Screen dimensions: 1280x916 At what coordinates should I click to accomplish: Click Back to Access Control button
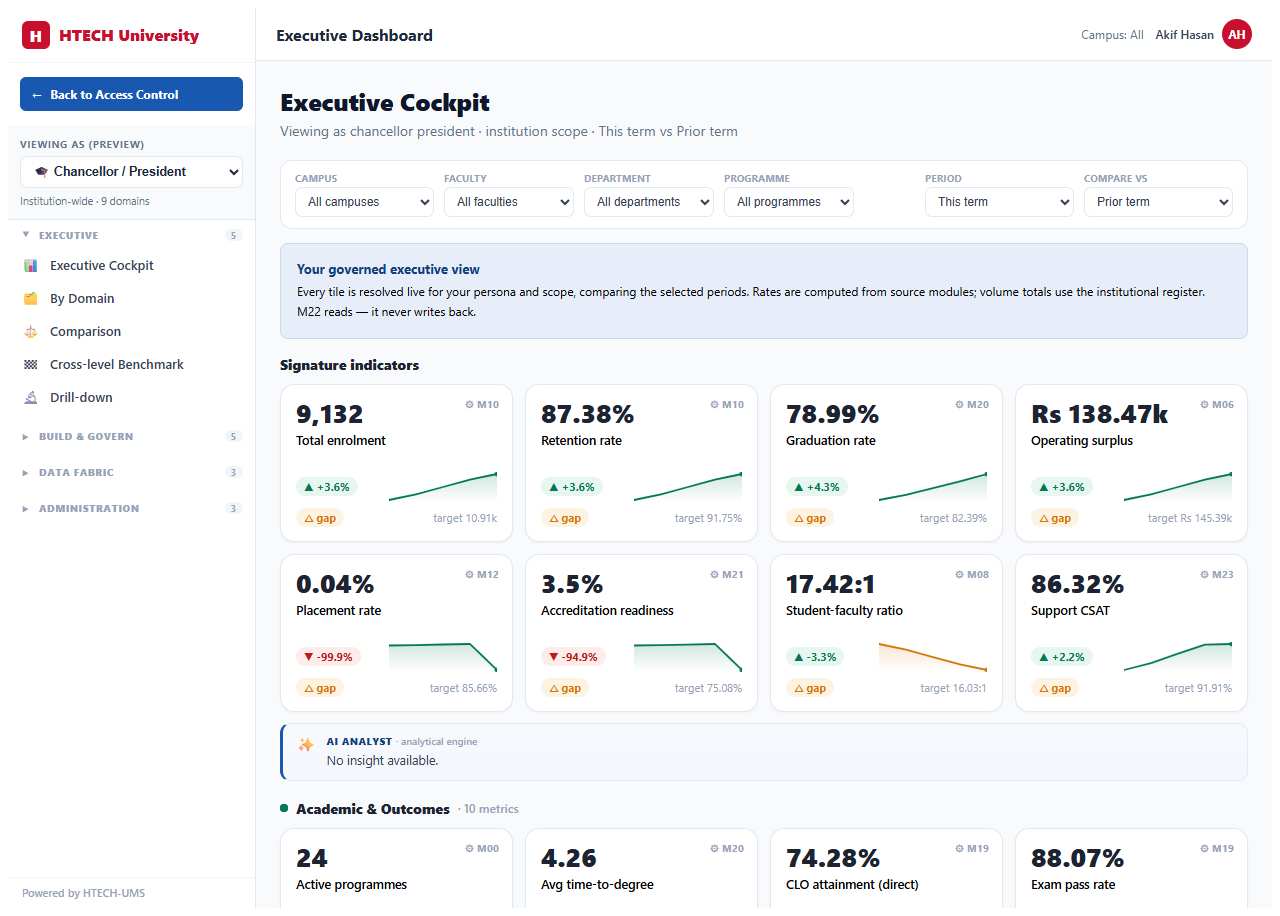tap(131, 94)
